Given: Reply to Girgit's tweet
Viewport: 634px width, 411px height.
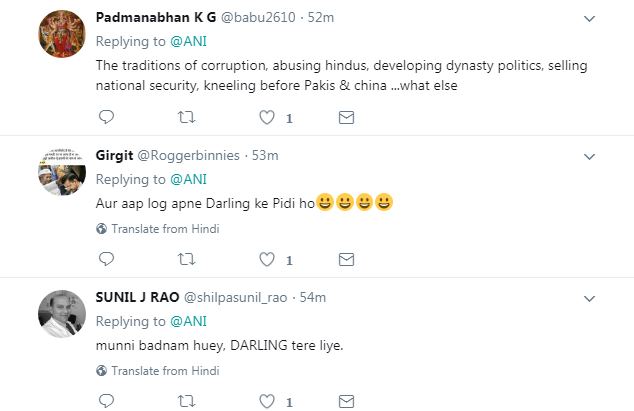Looking at the screenshot, I should coord(107,260).
